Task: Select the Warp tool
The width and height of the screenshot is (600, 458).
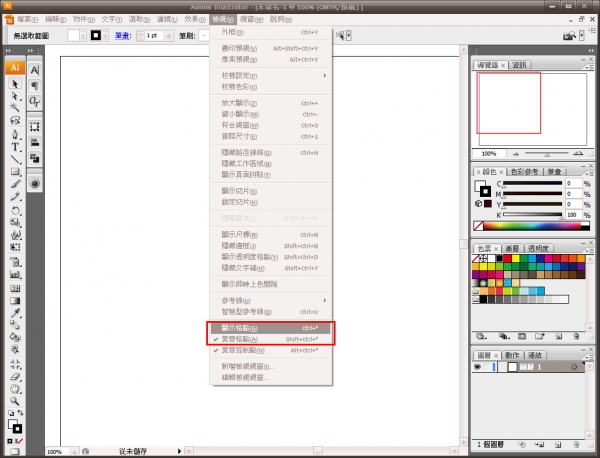Action: coord(15,235)
